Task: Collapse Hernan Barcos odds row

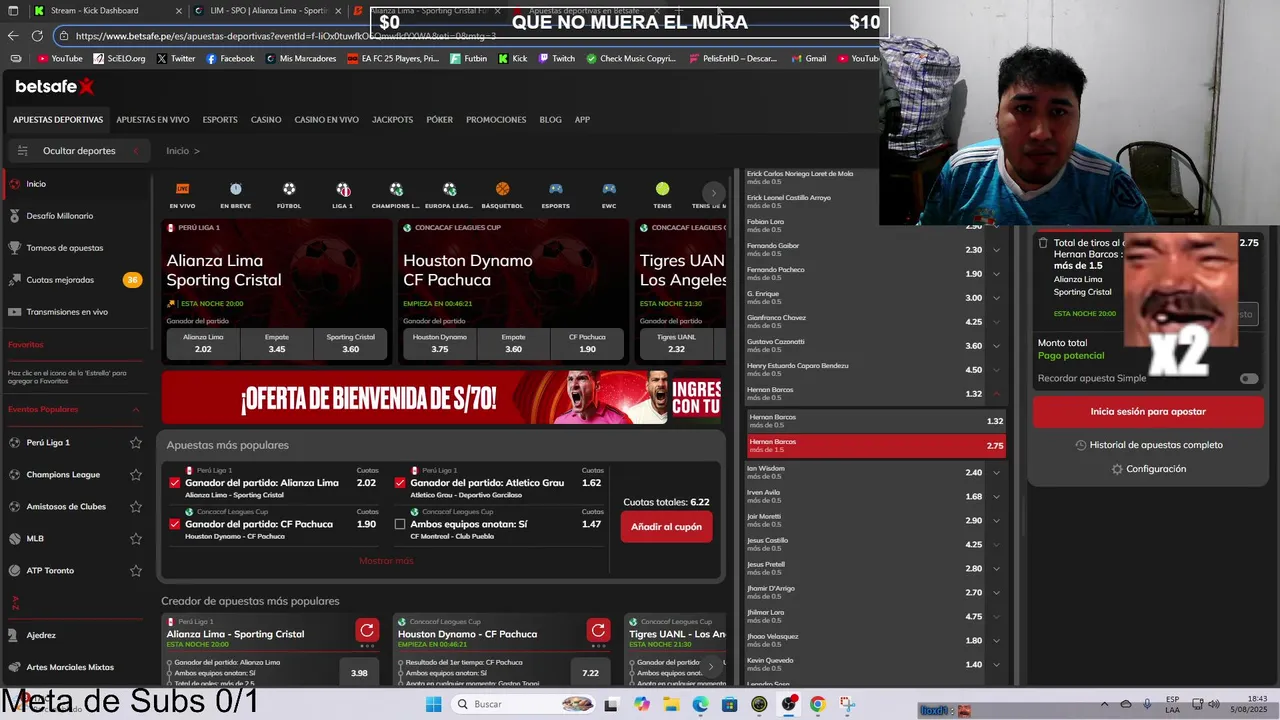Action: pyautogui.click(x=996, y=394)
